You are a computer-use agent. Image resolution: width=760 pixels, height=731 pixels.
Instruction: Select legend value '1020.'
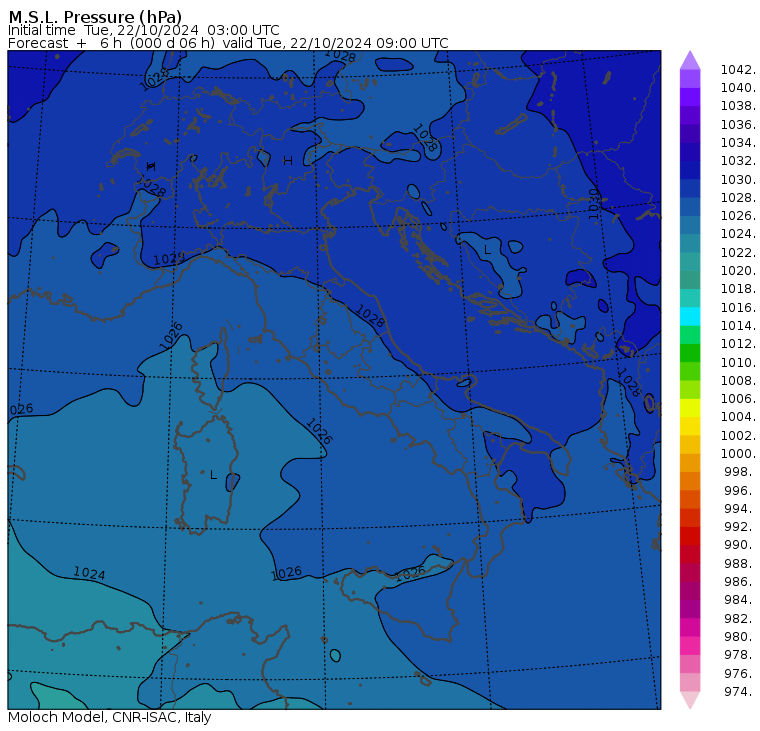coord(738,270)
